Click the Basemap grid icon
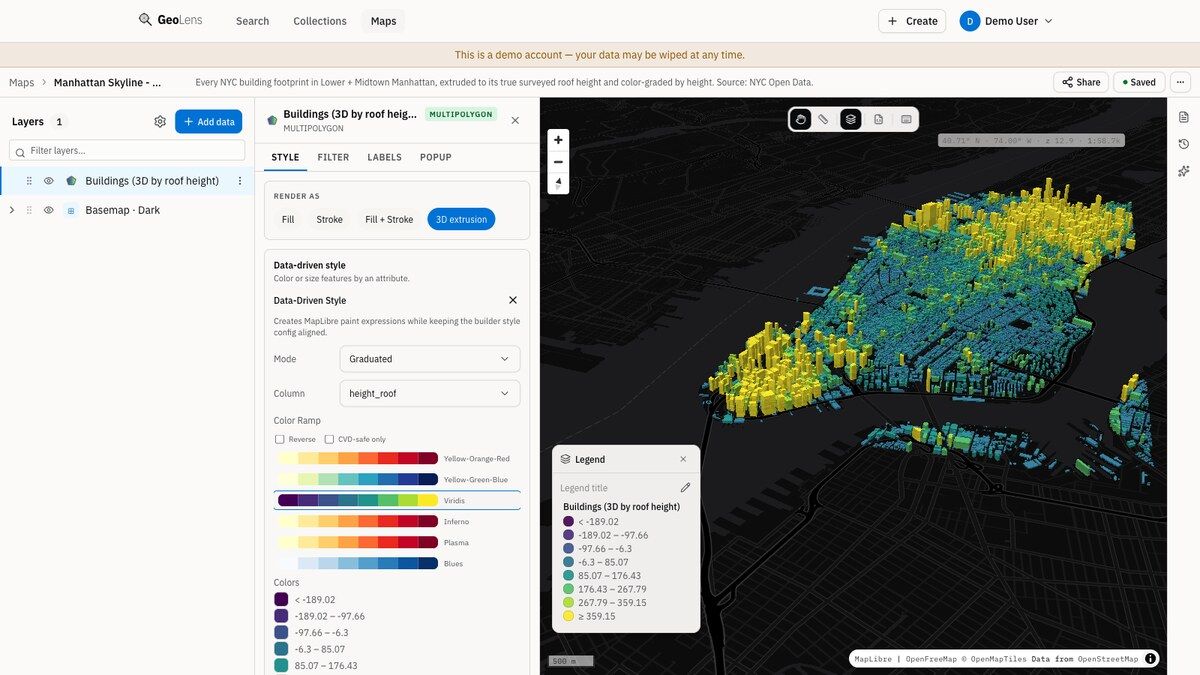The width and height of the screenshot is (1200, 675). pos(71,210)
